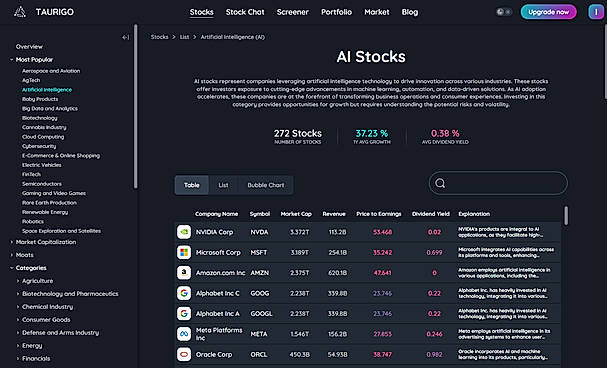This screenshot has width=607, height=368.
Task: Open the Stocks nav item
Action: 201,12
